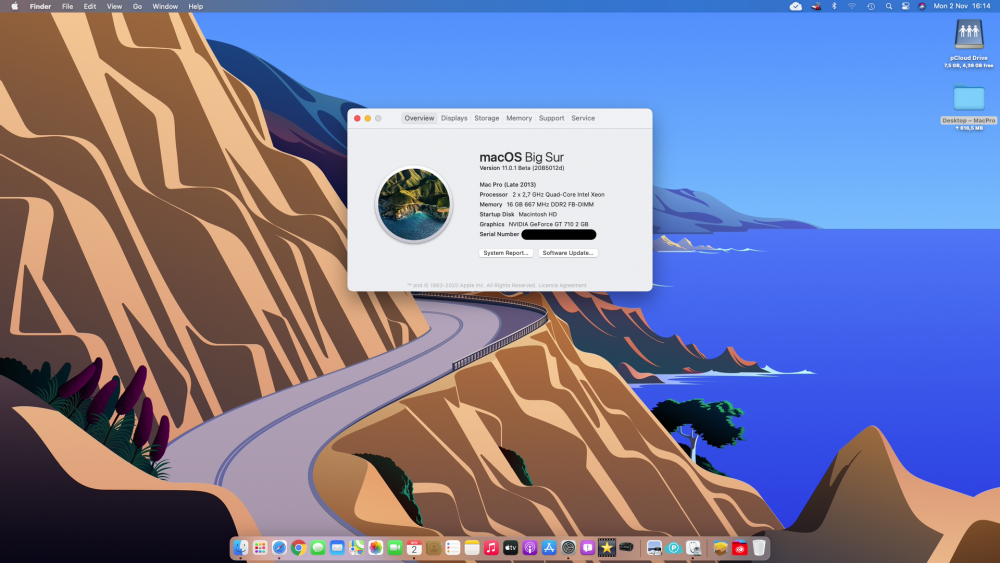
Task: Click the pCloud checkmark menu bar icon
Action: (795, 6)
